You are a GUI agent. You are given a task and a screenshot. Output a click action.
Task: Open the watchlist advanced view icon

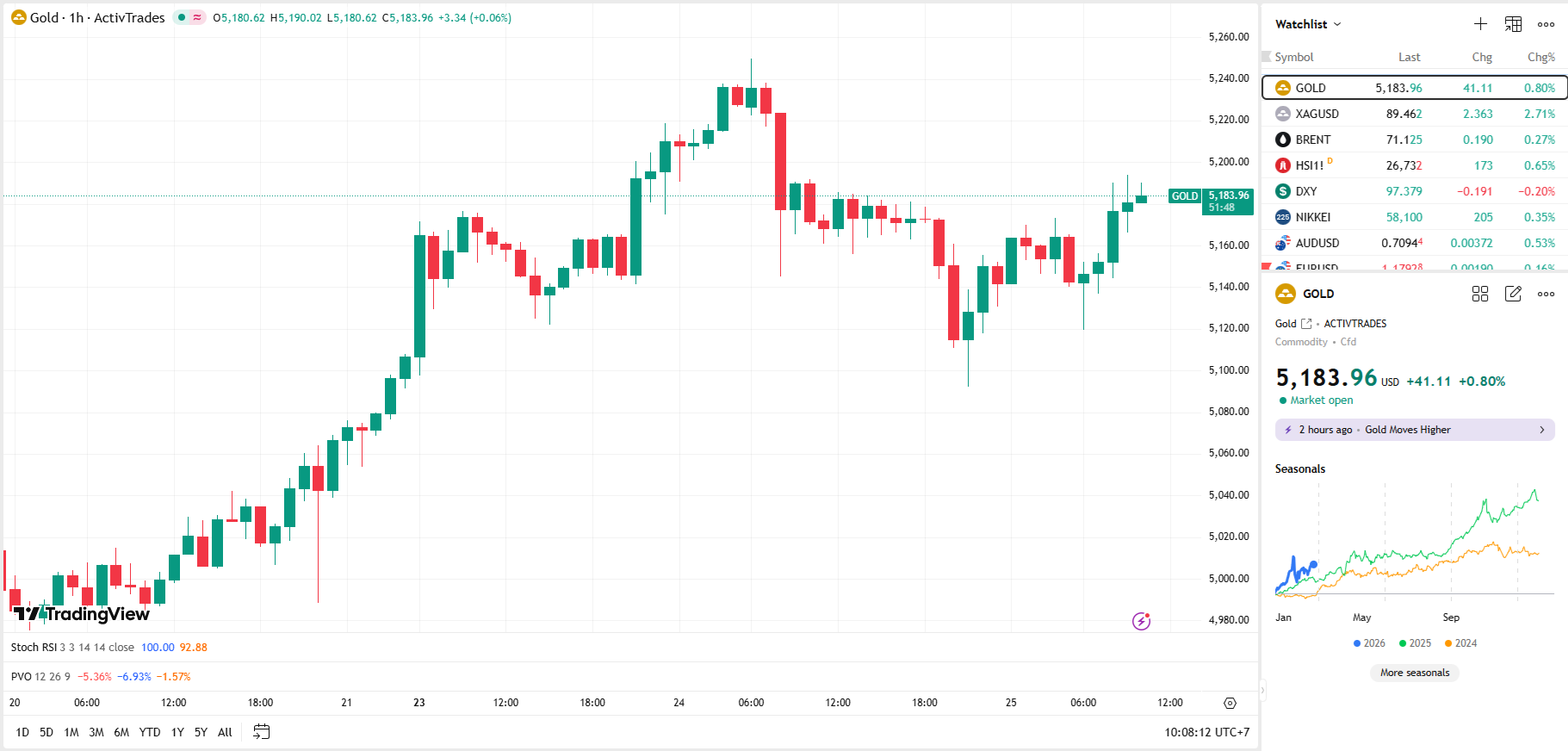pyautogui.click(x=1513, y=24)
